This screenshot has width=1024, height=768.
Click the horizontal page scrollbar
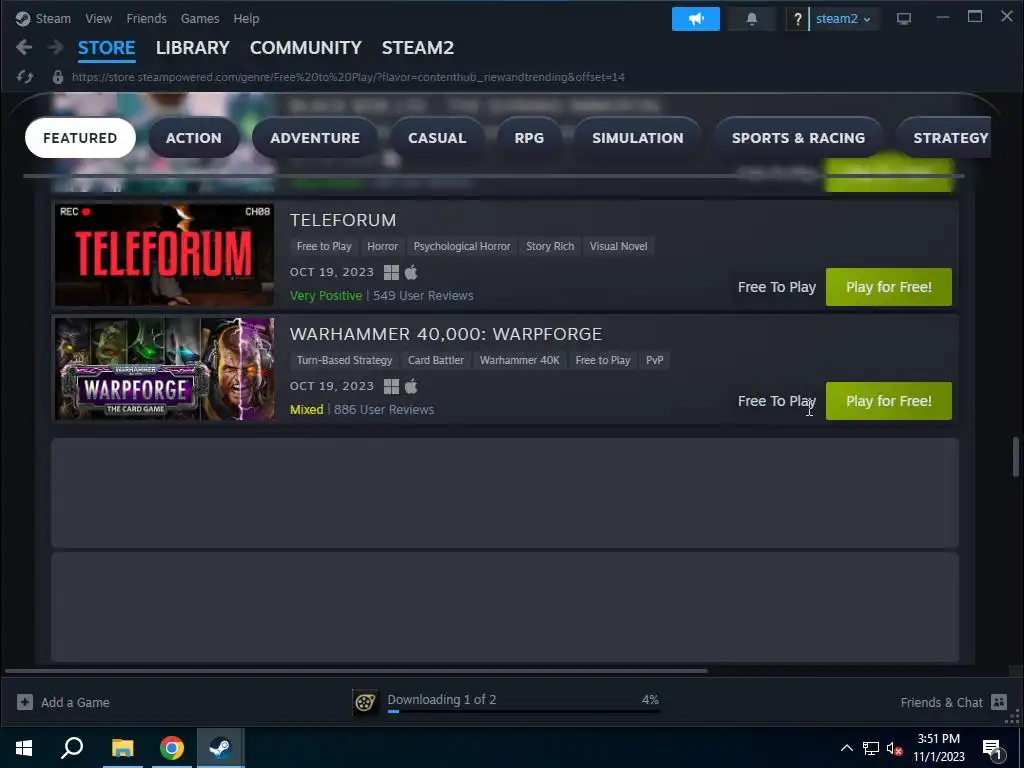(x=356, y=671)
